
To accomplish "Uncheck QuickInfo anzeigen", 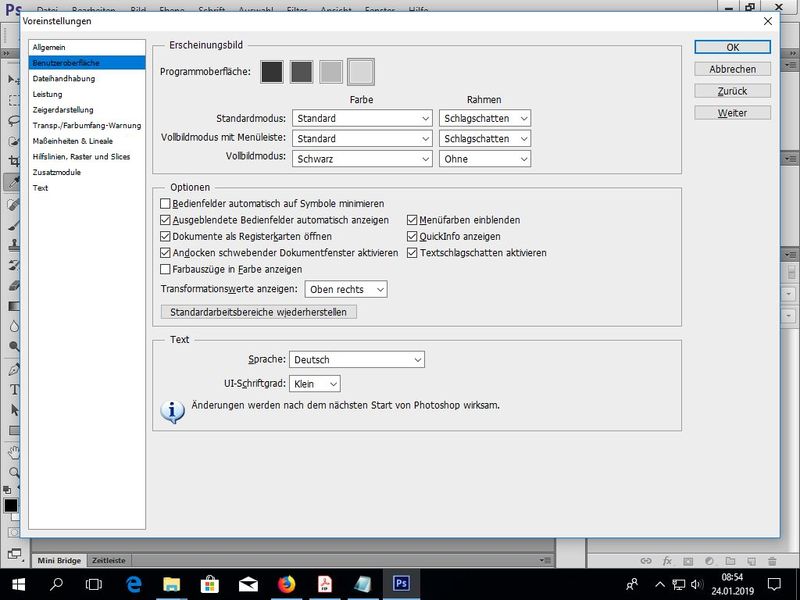I will [412, 237].
